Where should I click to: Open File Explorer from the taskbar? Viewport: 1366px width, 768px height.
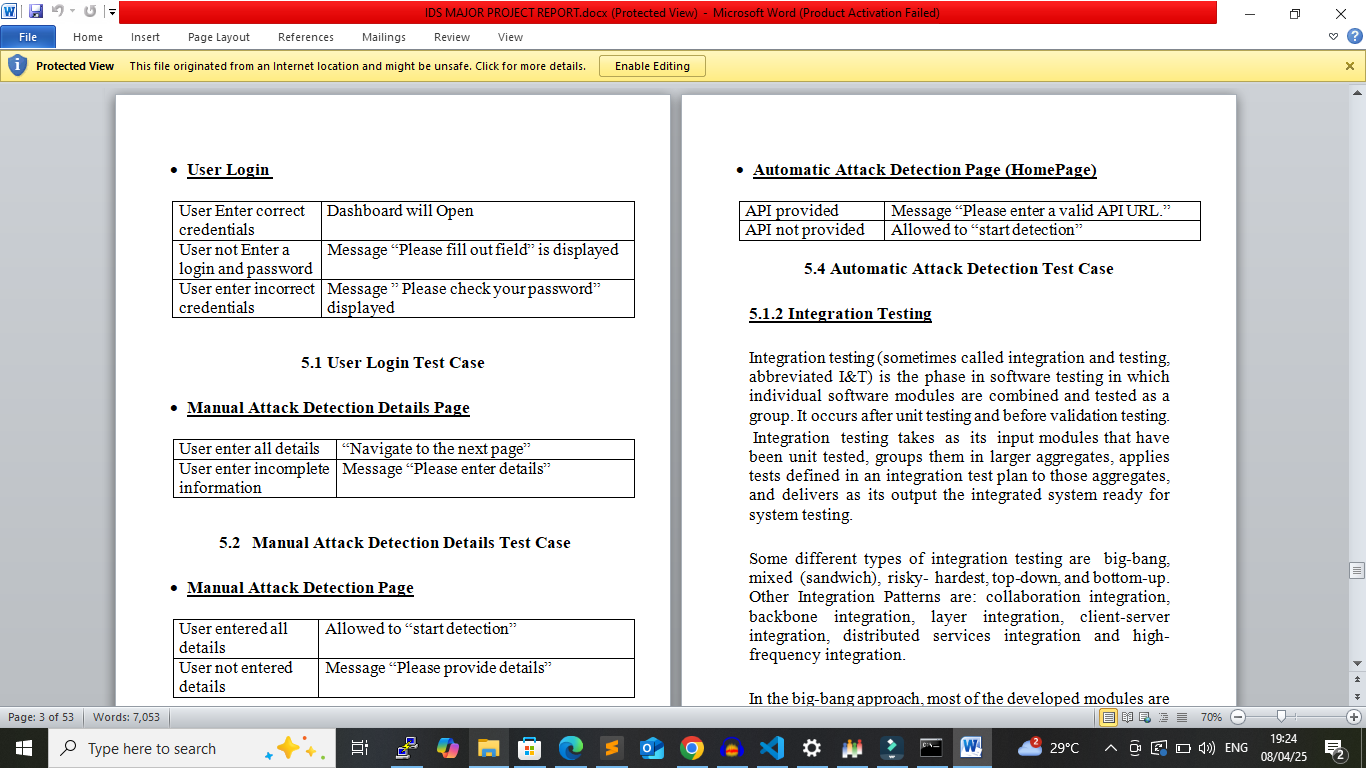(x=488, y=748)
